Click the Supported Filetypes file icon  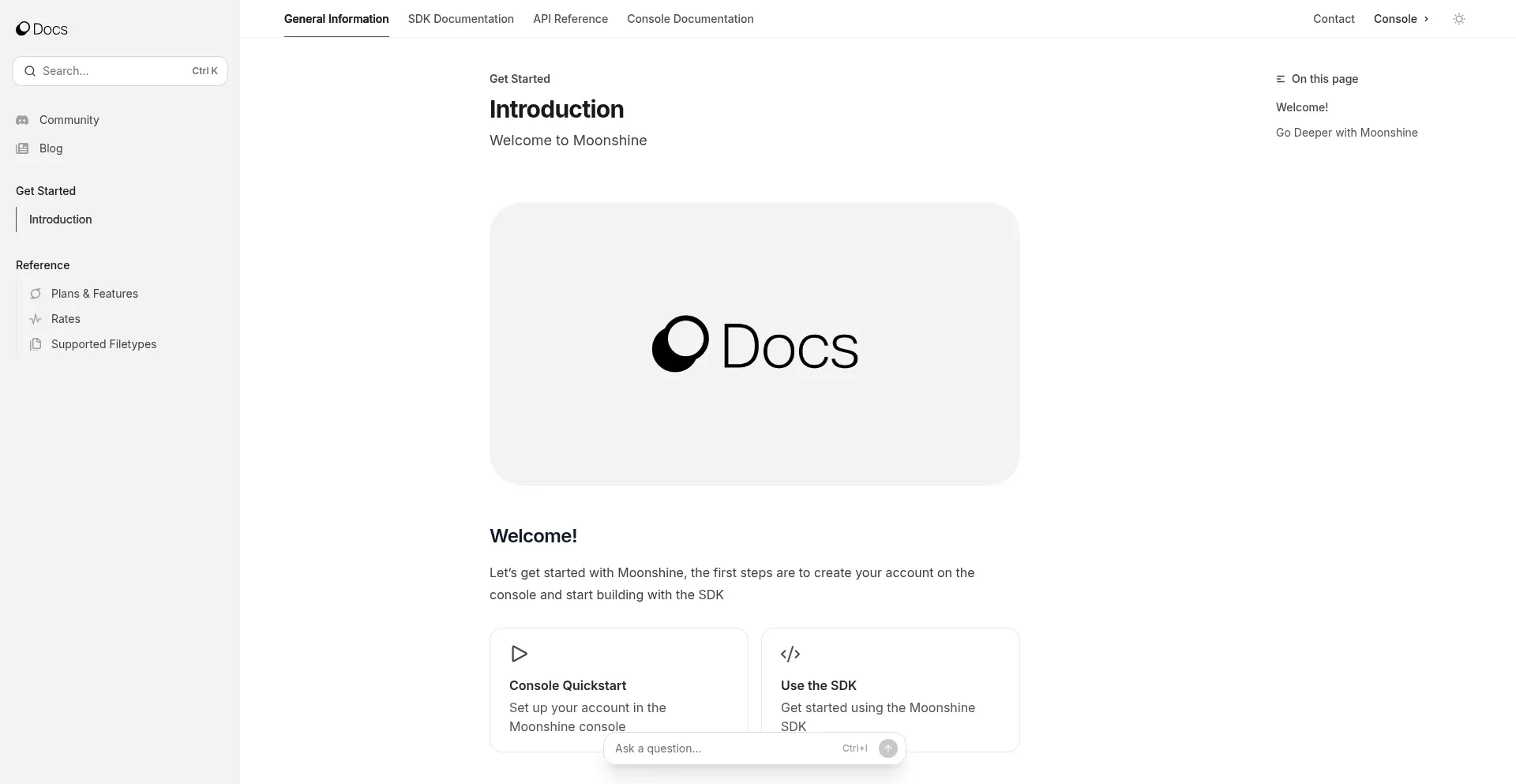coord(36,344)
